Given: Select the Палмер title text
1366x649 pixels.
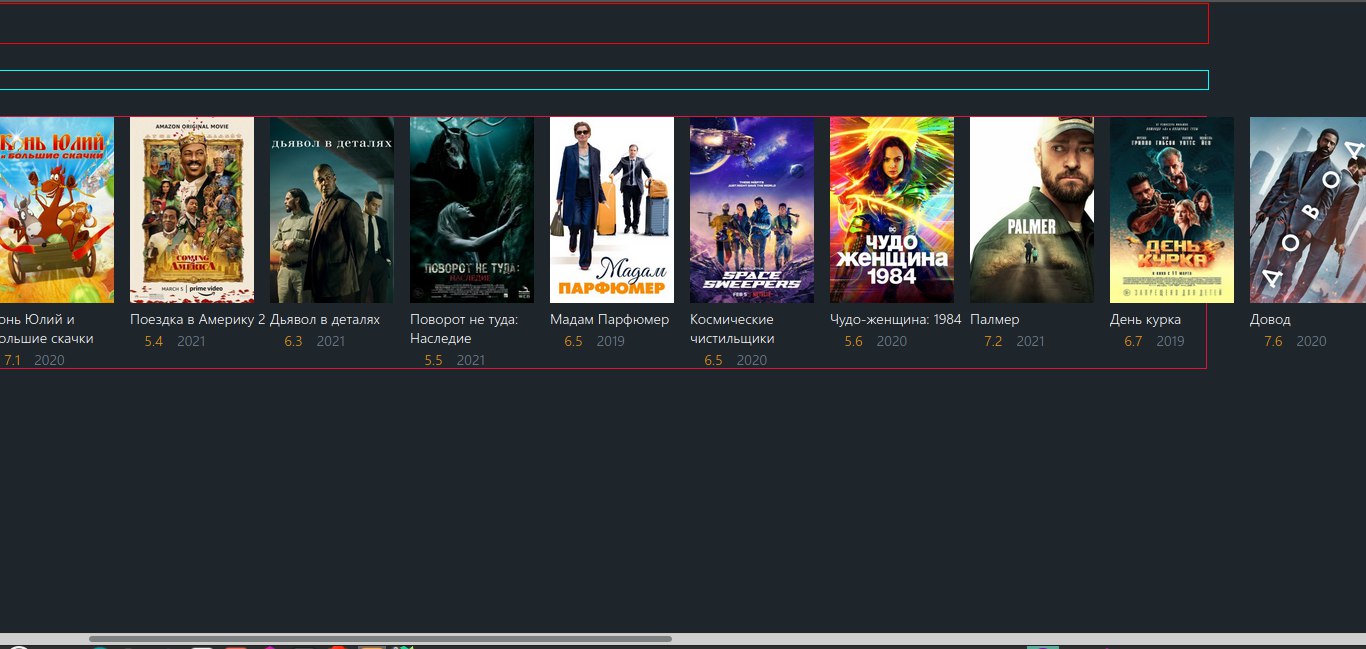Looking at the screenshot, I should tap(995, 320).
